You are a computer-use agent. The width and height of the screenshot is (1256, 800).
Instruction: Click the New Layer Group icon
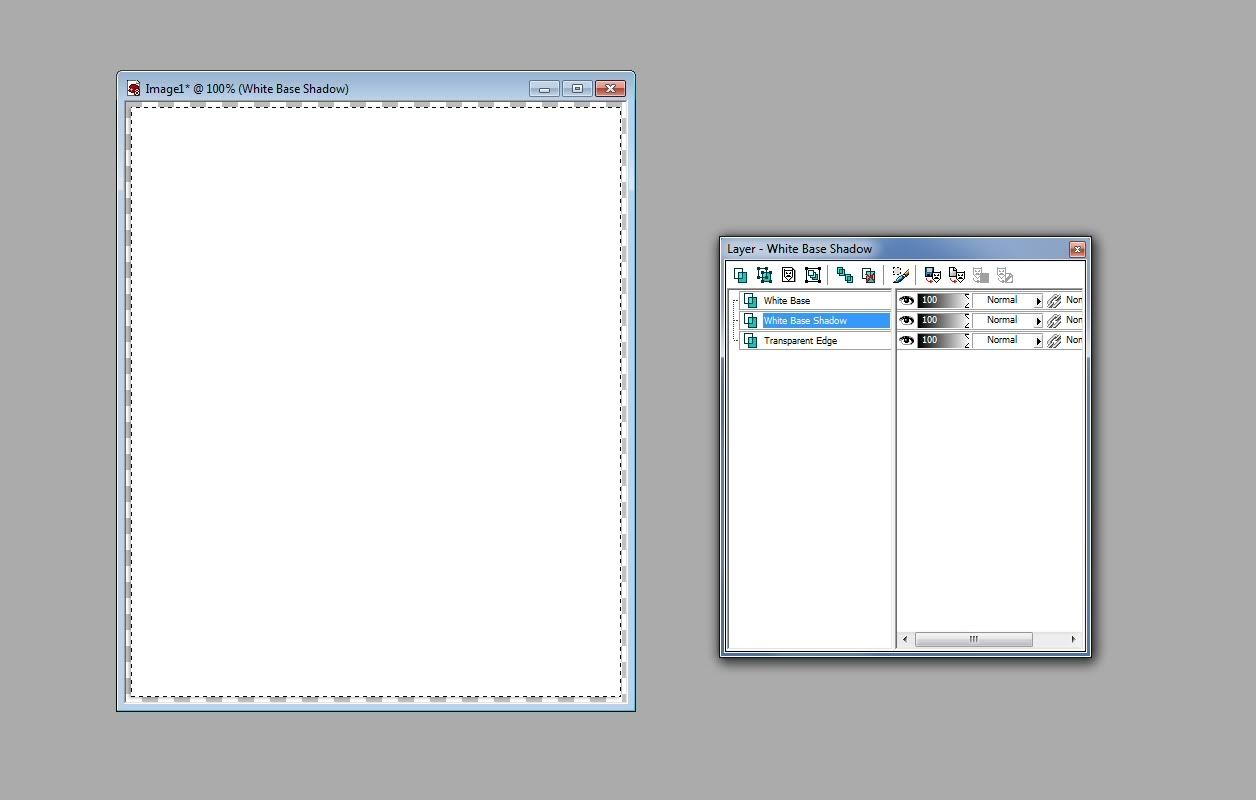[812, 275]
